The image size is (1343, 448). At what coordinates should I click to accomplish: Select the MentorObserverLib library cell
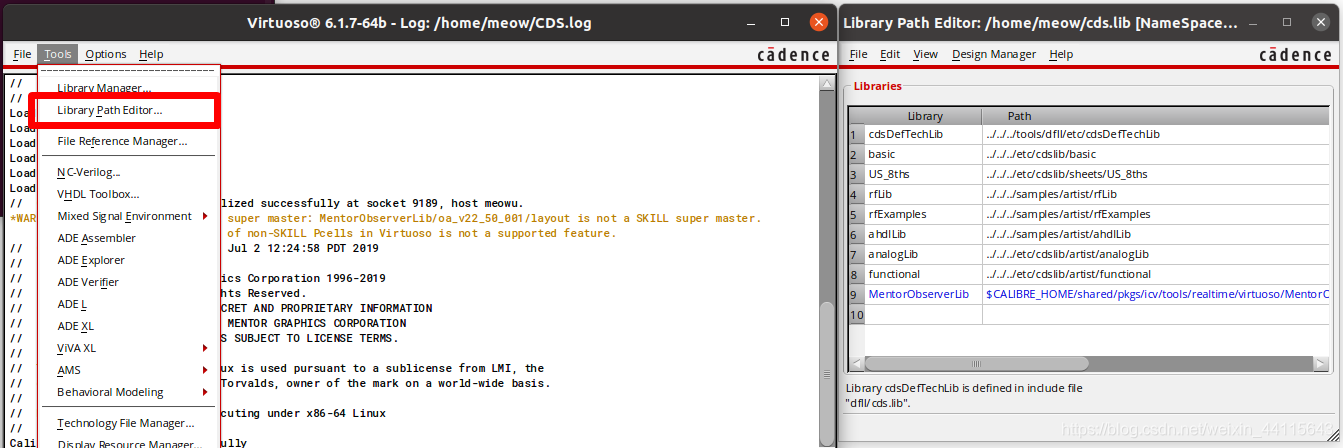point(923,294)
